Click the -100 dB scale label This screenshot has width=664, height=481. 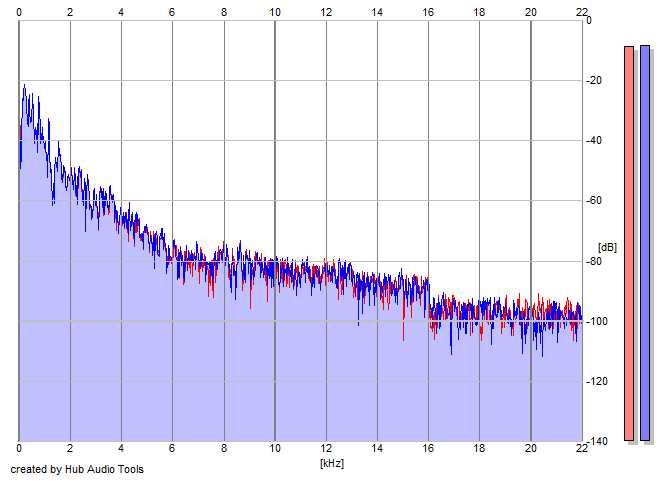(596, 321)
